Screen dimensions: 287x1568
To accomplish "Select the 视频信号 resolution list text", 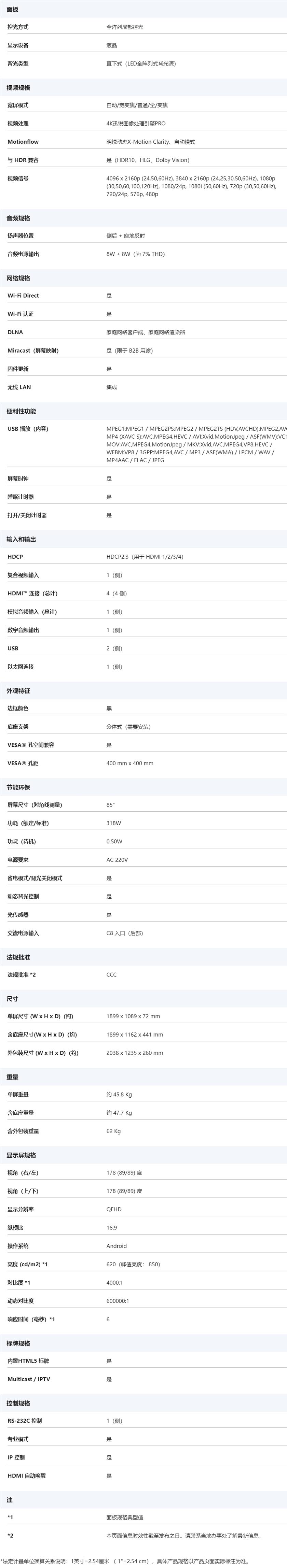I will point(191,186).
